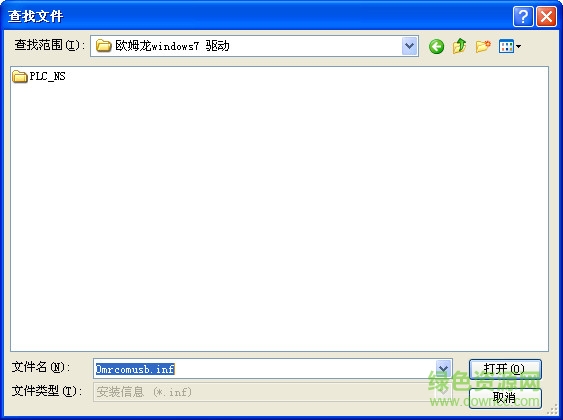Click the help question mark button
The image size is (563, 420).
click(523, 16)
